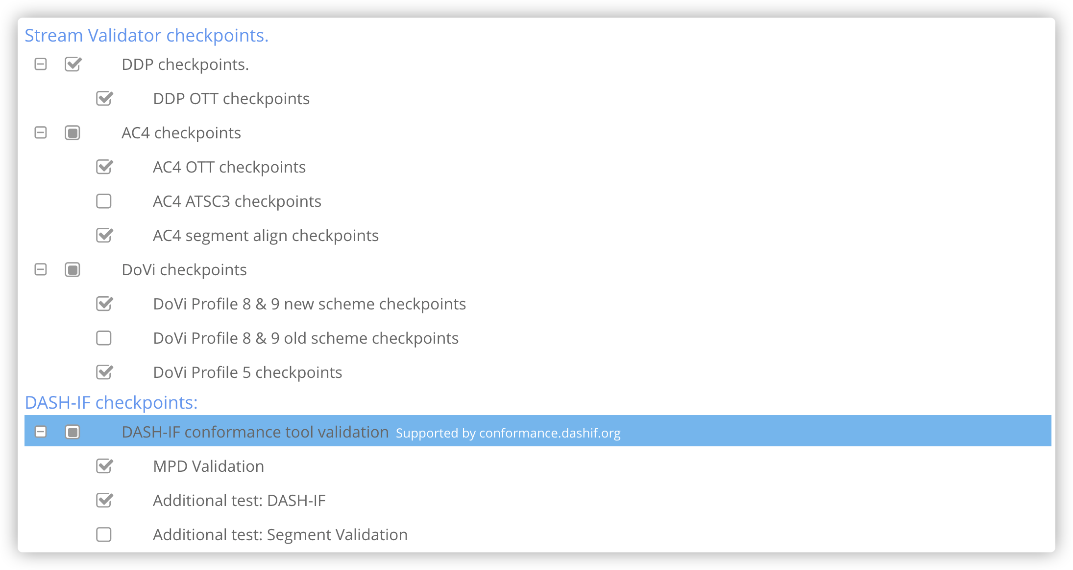Uncheck DoVi Profile 8 & 9 new scheme
The width and height of the screenshot is (1073, 570).
pyautogui.click(x=104, y=303)
